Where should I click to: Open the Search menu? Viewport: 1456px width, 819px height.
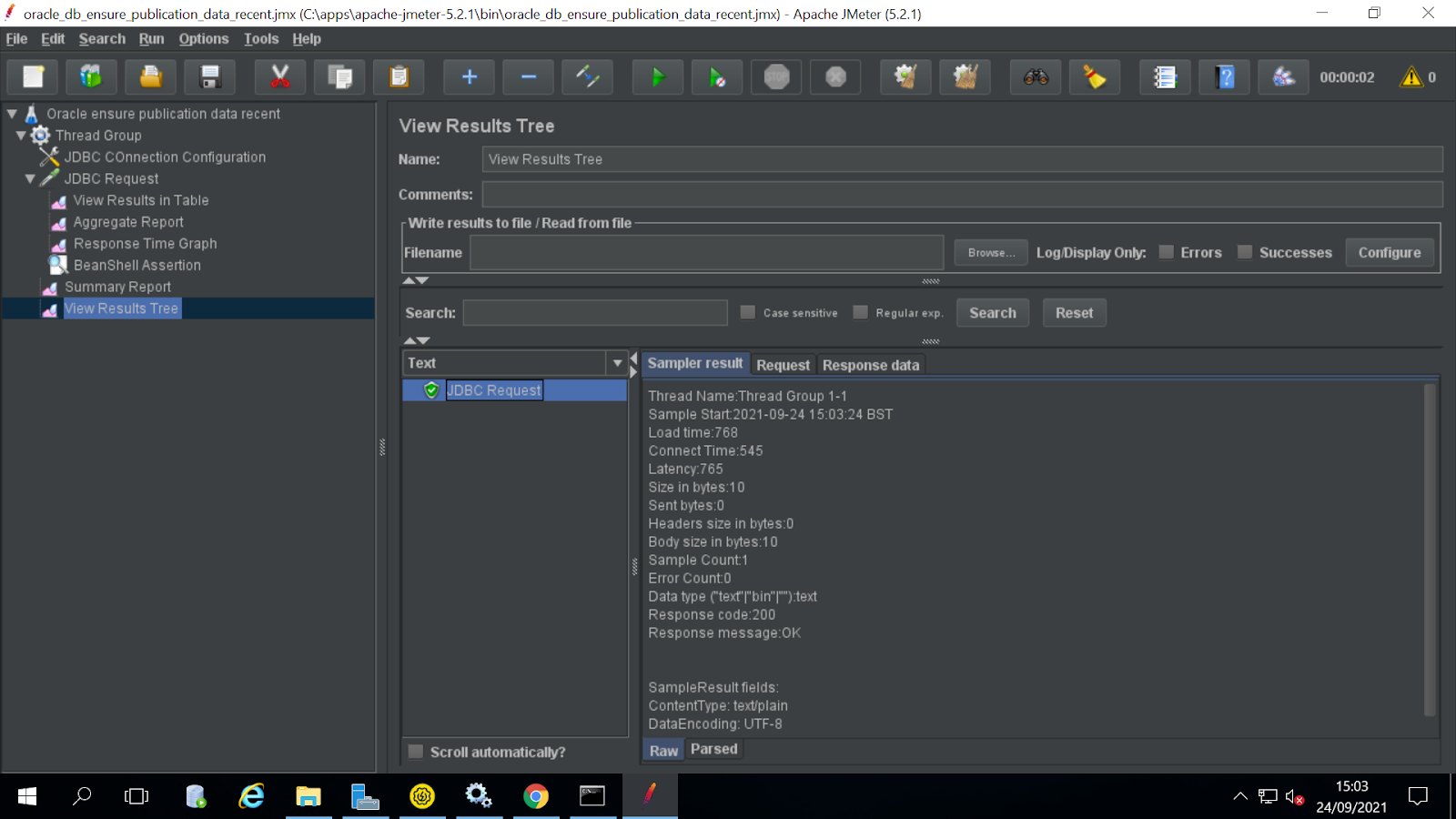click(x=102, y=39)
